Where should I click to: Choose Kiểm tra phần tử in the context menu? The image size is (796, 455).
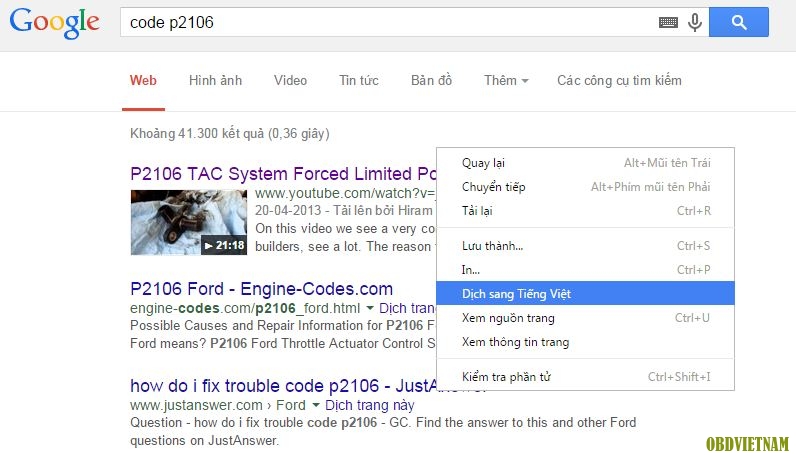(585, 377)
